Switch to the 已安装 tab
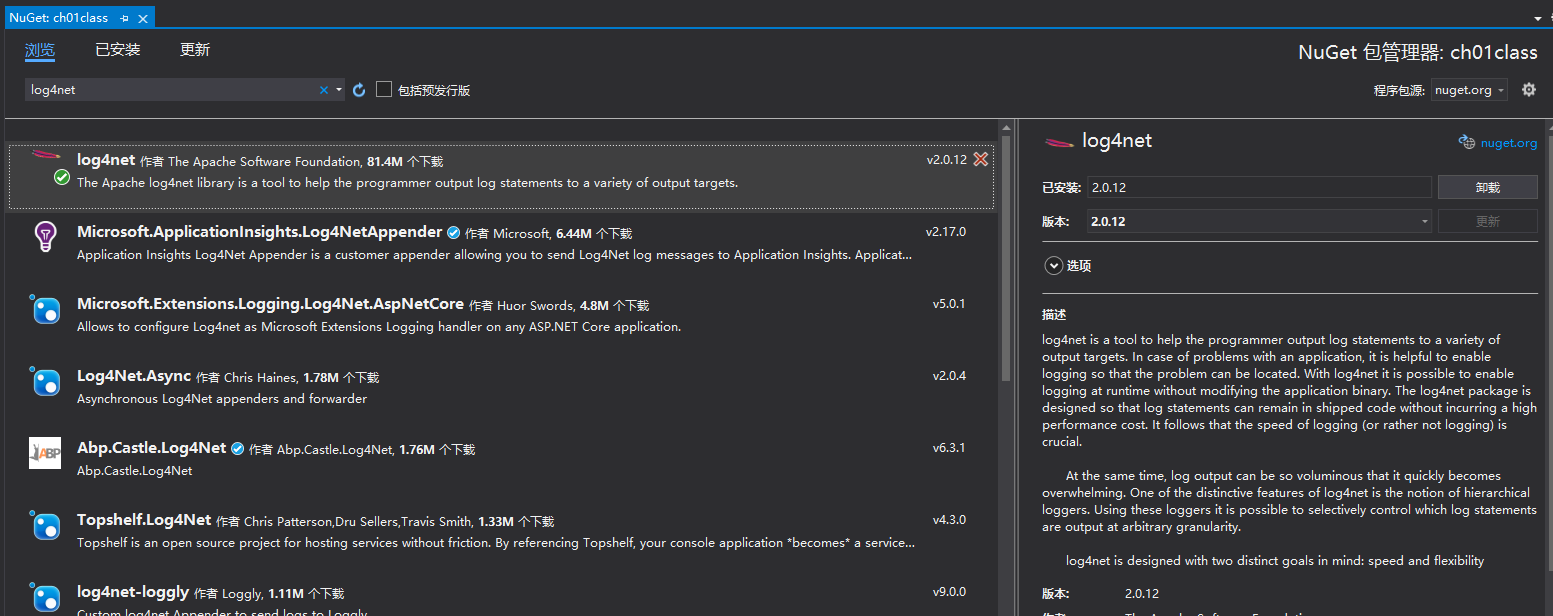1553x616 pixels. coord(117,48)
